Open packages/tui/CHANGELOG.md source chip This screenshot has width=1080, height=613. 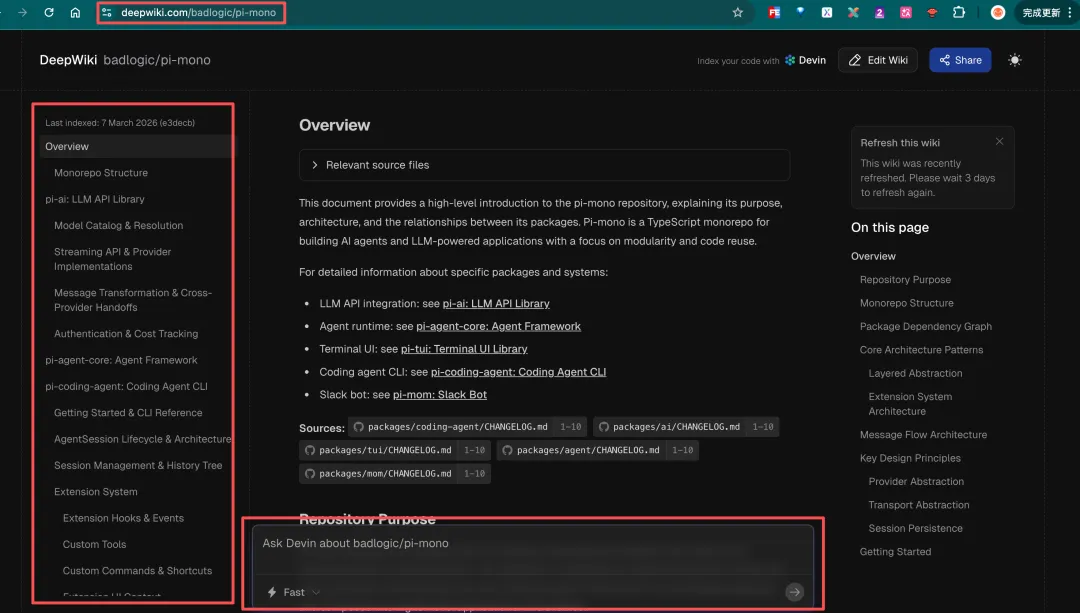tap(395, 450)
